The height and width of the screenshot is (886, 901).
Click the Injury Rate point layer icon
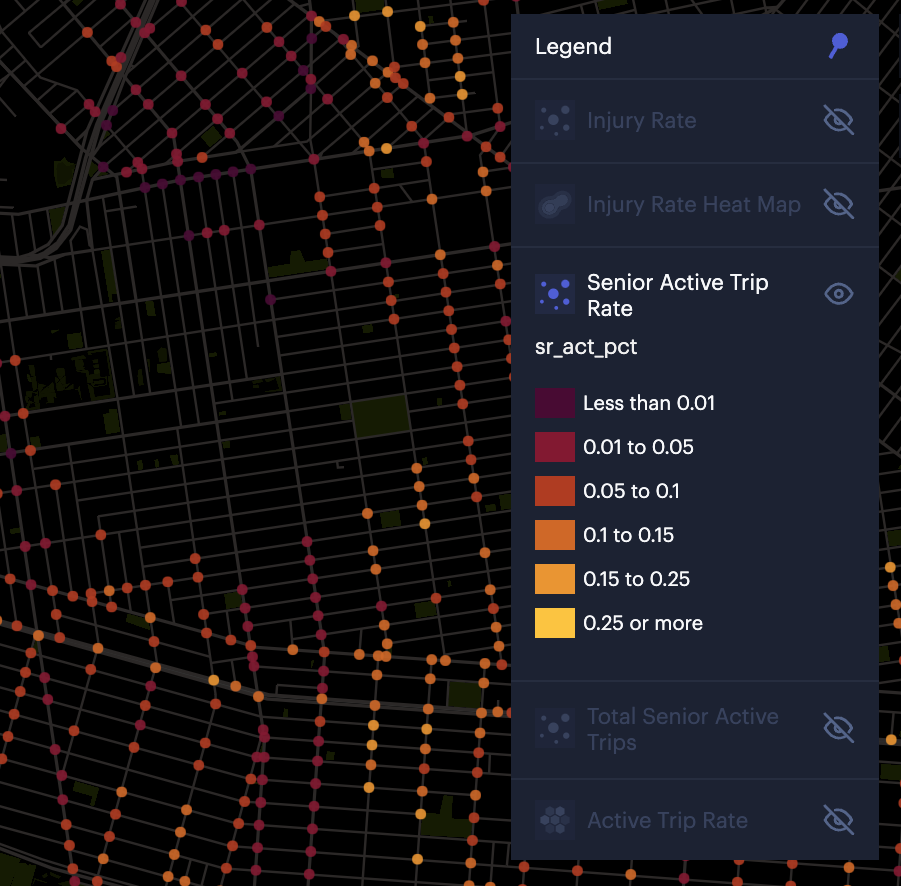pos(555,120)
